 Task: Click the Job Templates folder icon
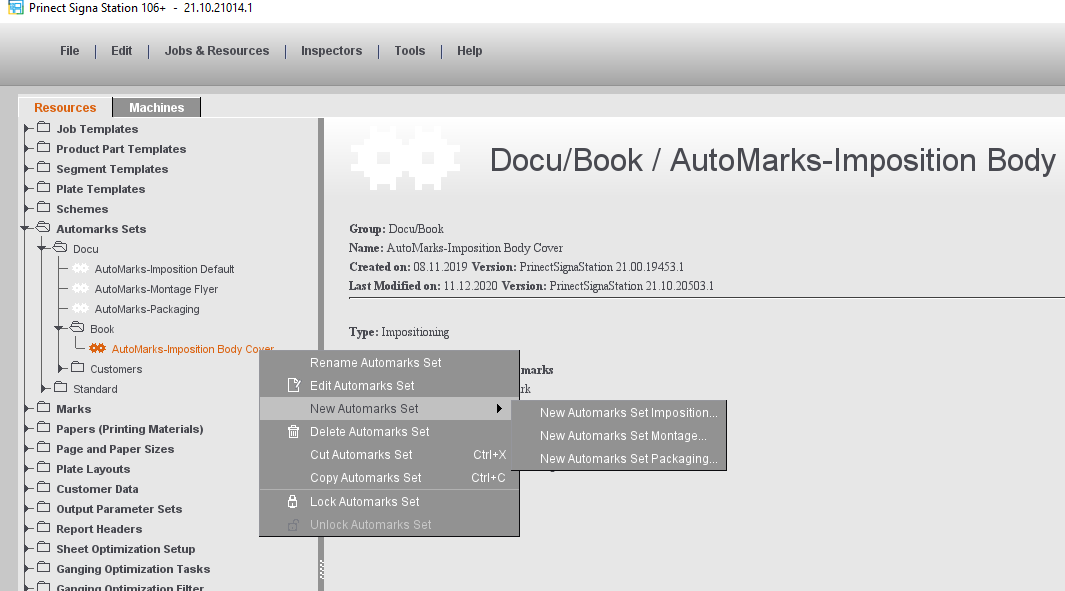tap(44, 128)
